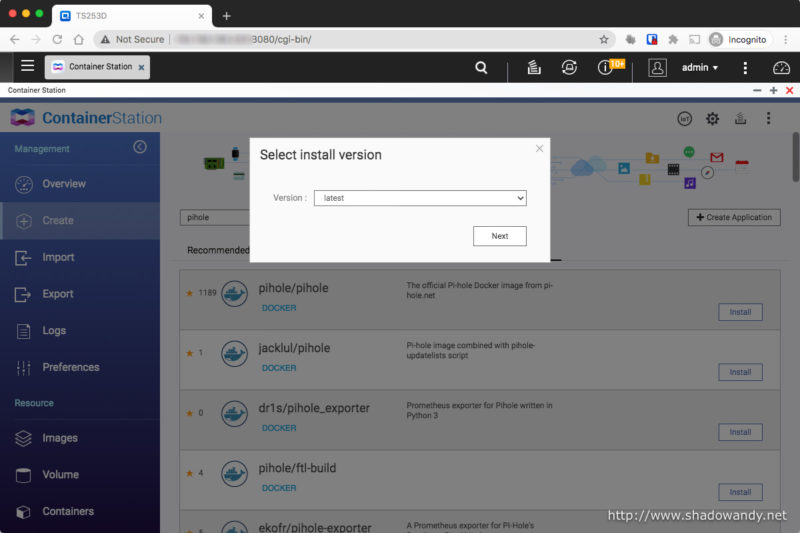Image resolution: width=800 pixels, height=533 pixels.
Task: Open the Container Station three-dot more menu
Action: tap(768, 118)
